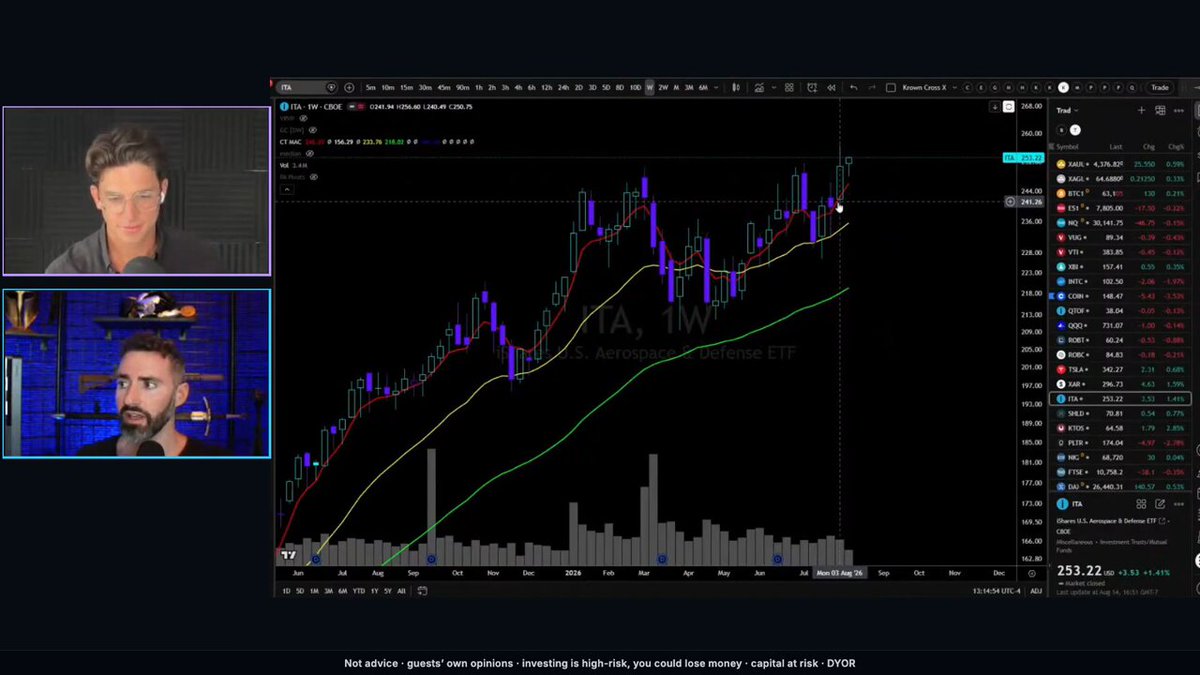Toggle the ADJ adjusted data button
Image resolution: width=1200 pixels, height=675 pixels.
tap(1036, 591)
